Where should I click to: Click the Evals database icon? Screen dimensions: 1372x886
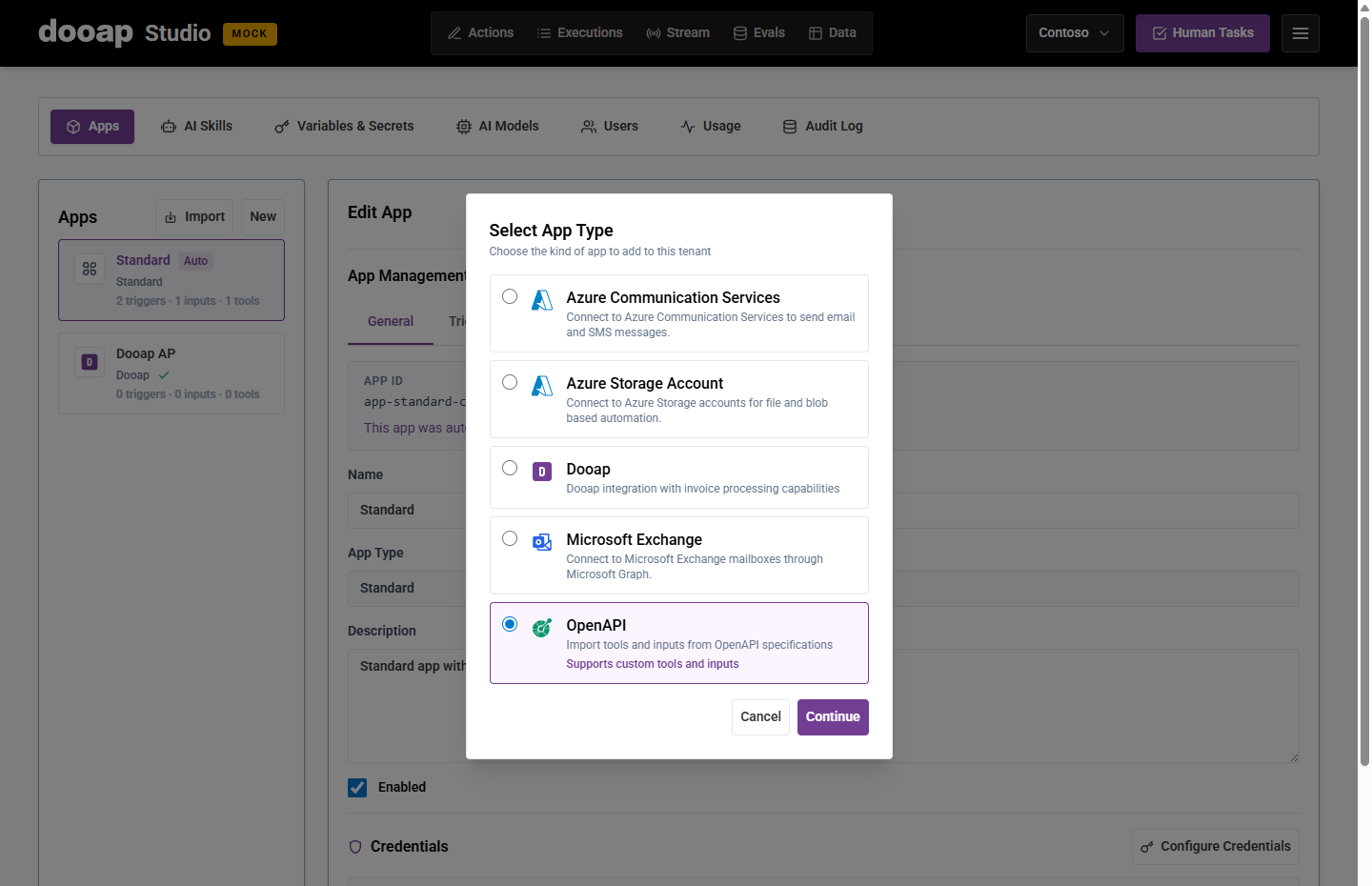click(x=740, y=33)
